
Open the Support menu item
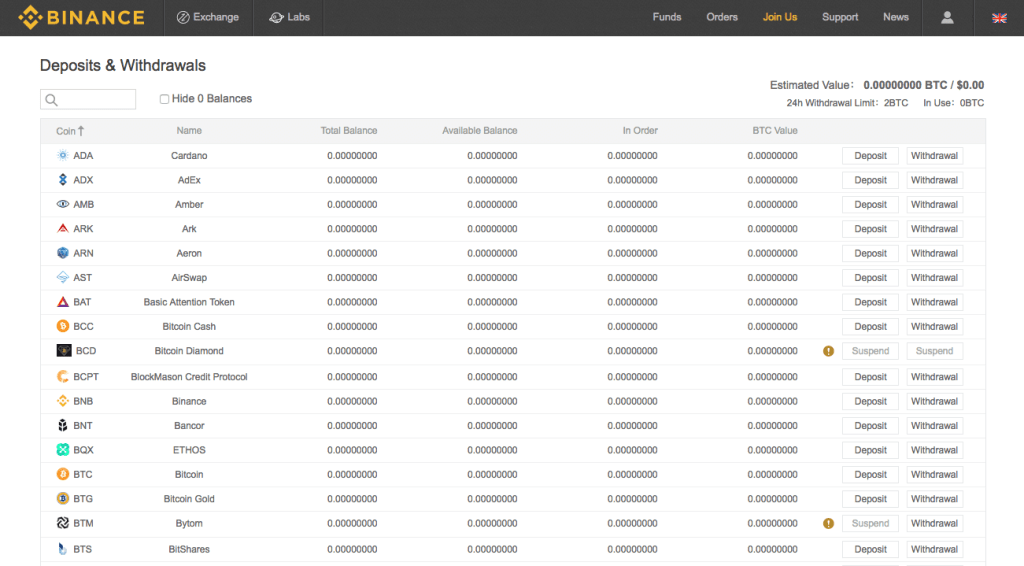840,18
